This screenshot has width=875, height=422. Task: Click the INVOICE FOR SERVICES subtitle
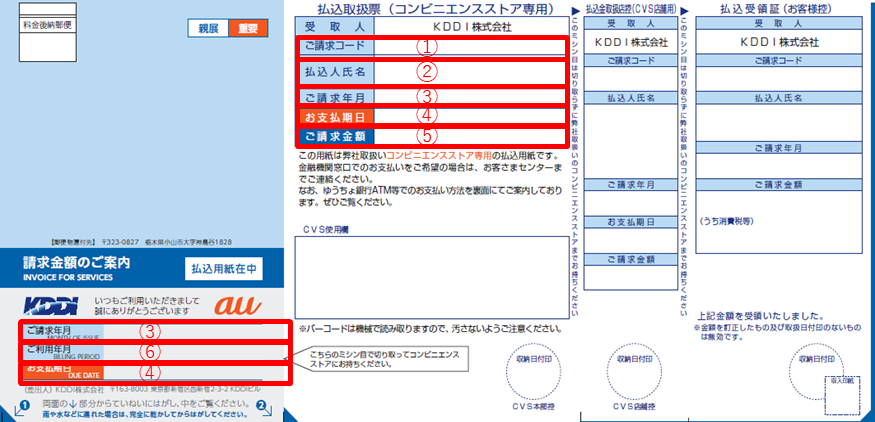coord(68,277)
